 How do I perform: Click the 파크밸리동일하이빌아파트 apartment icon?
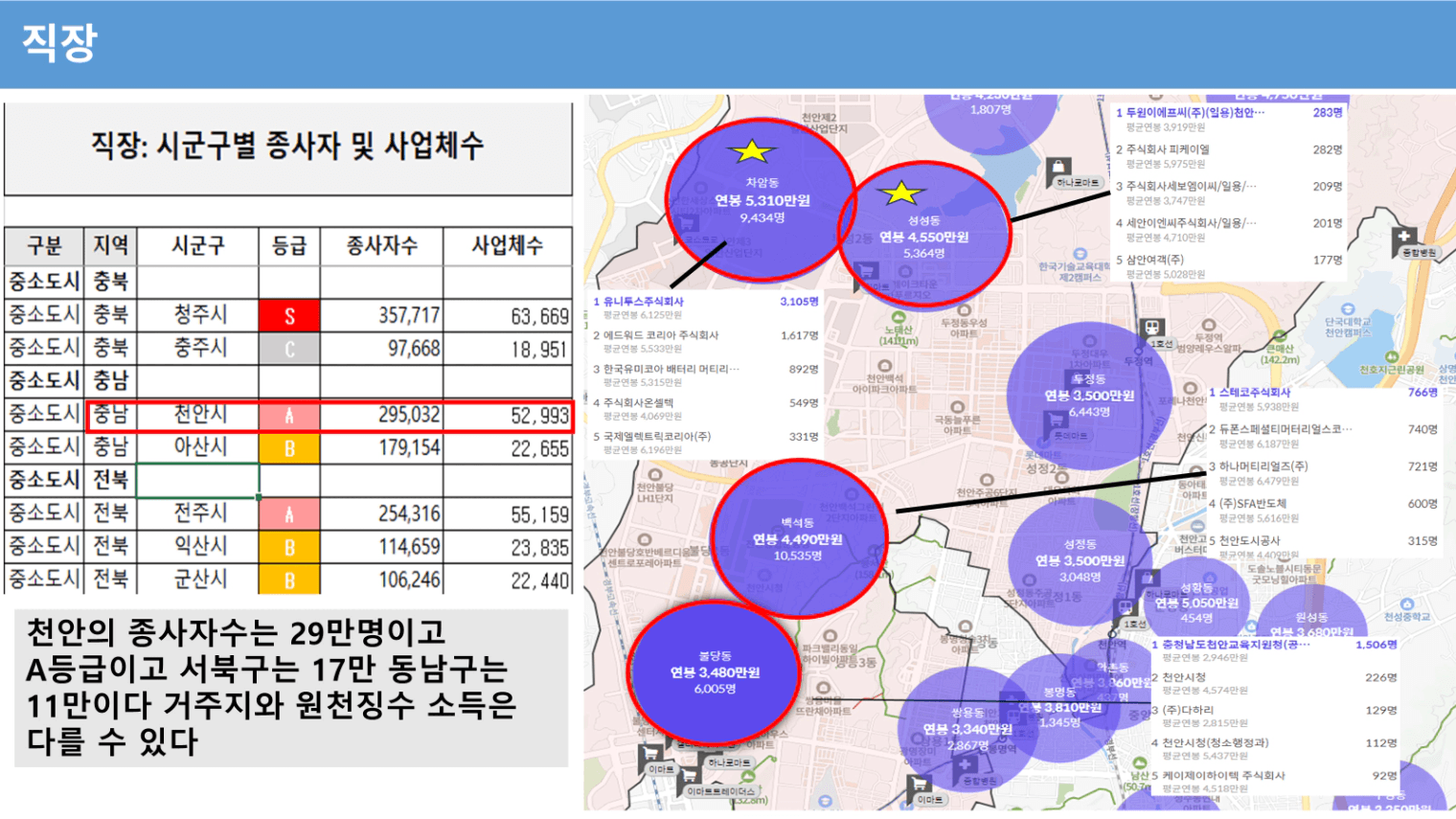pos(830,635)
